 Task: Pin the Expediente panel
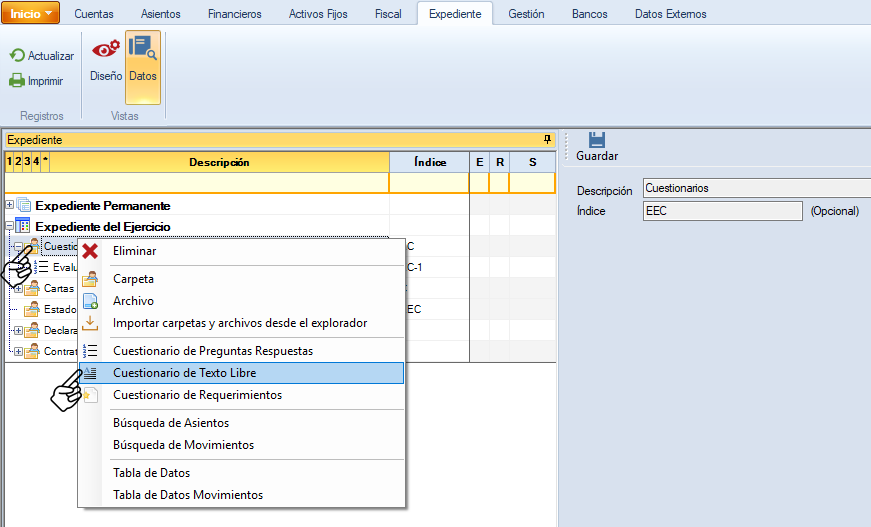(547, 140)
